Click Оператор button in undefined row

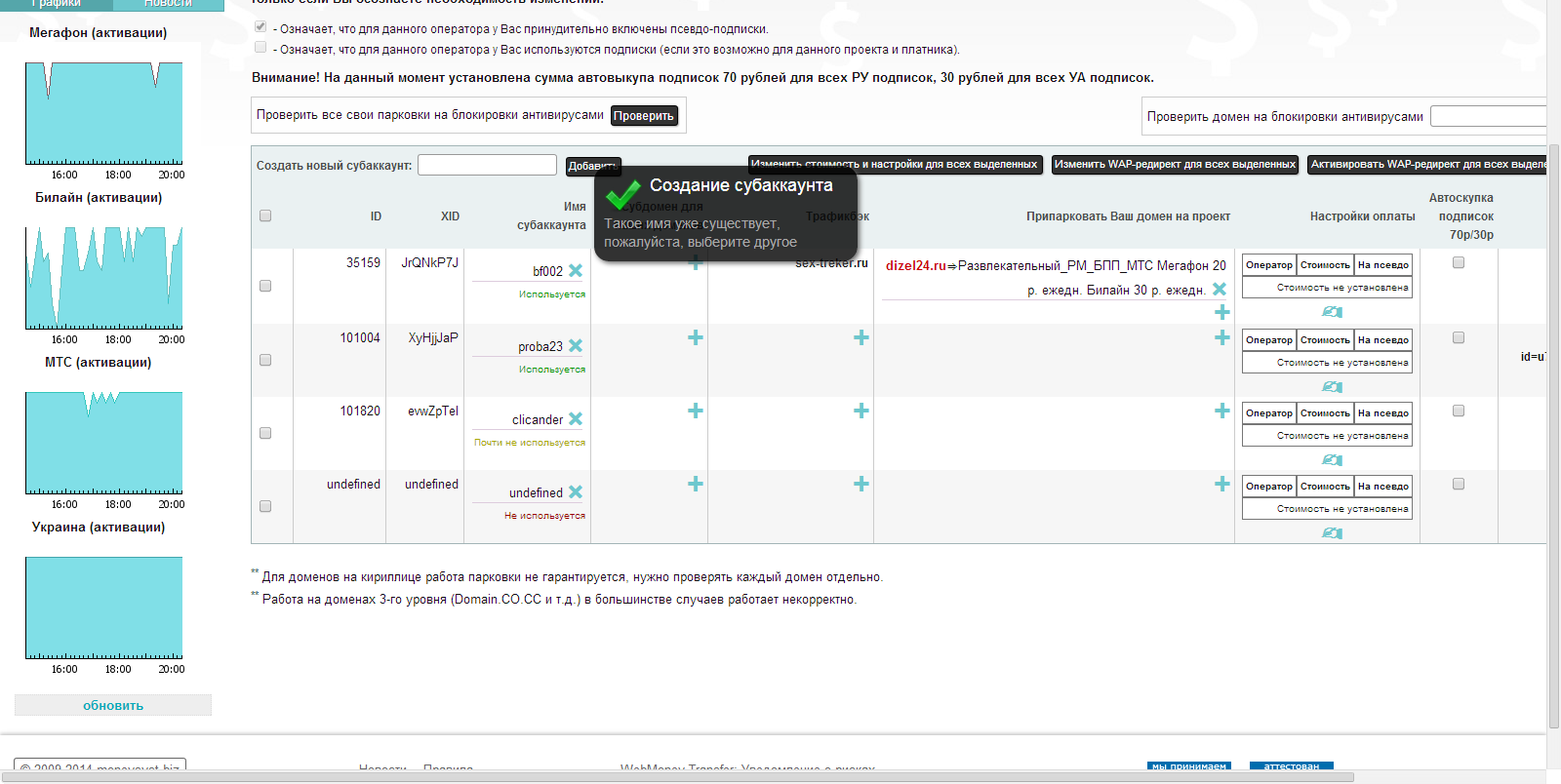coord(1269,487)
